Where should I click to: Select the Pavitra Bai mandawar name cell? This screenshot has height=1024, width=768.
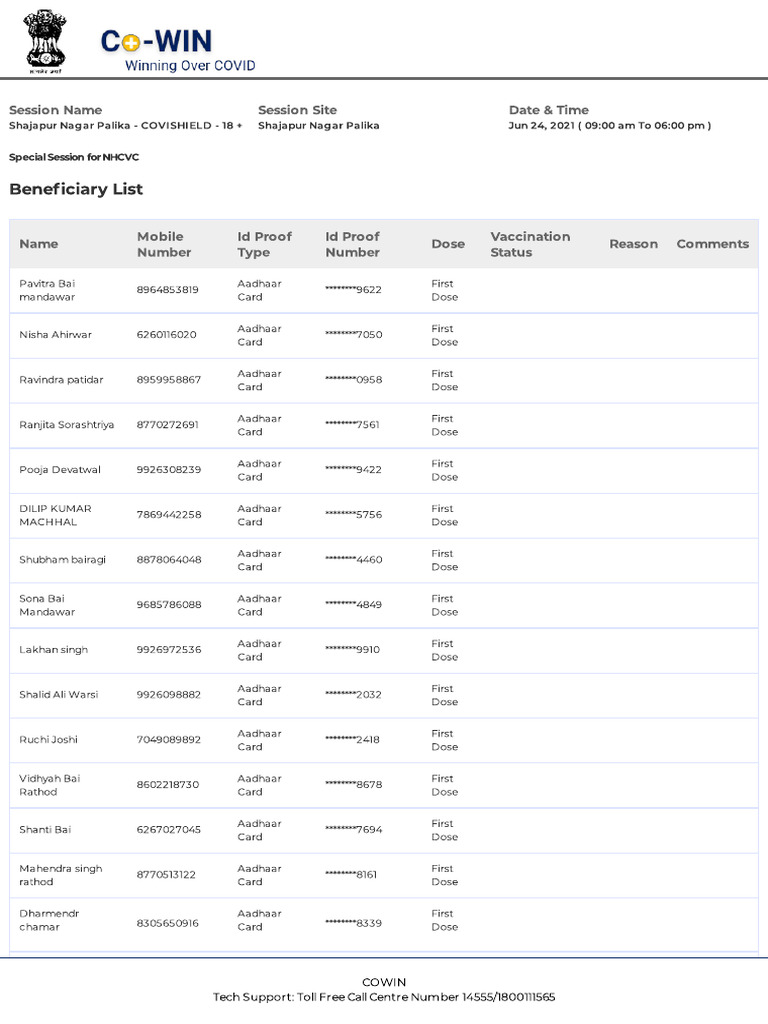47,290
